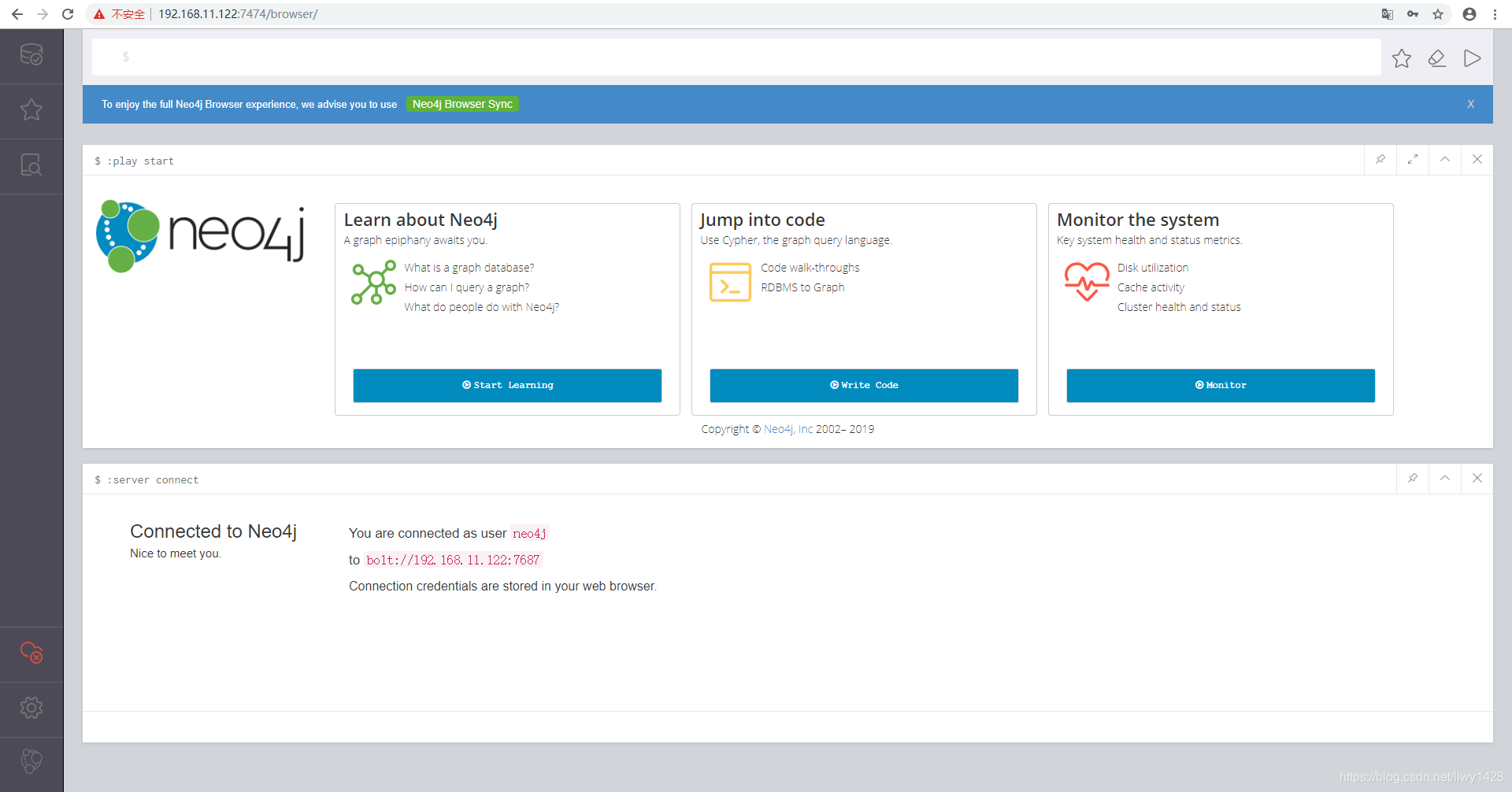
Task: Run the command with the play icon
Action: (1472, 57)
